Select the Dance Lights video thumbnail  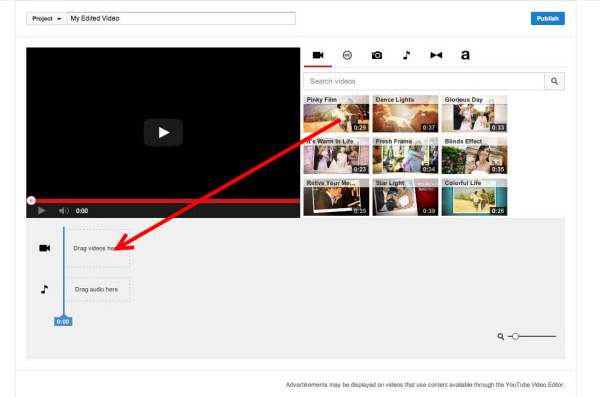point(405,114)
